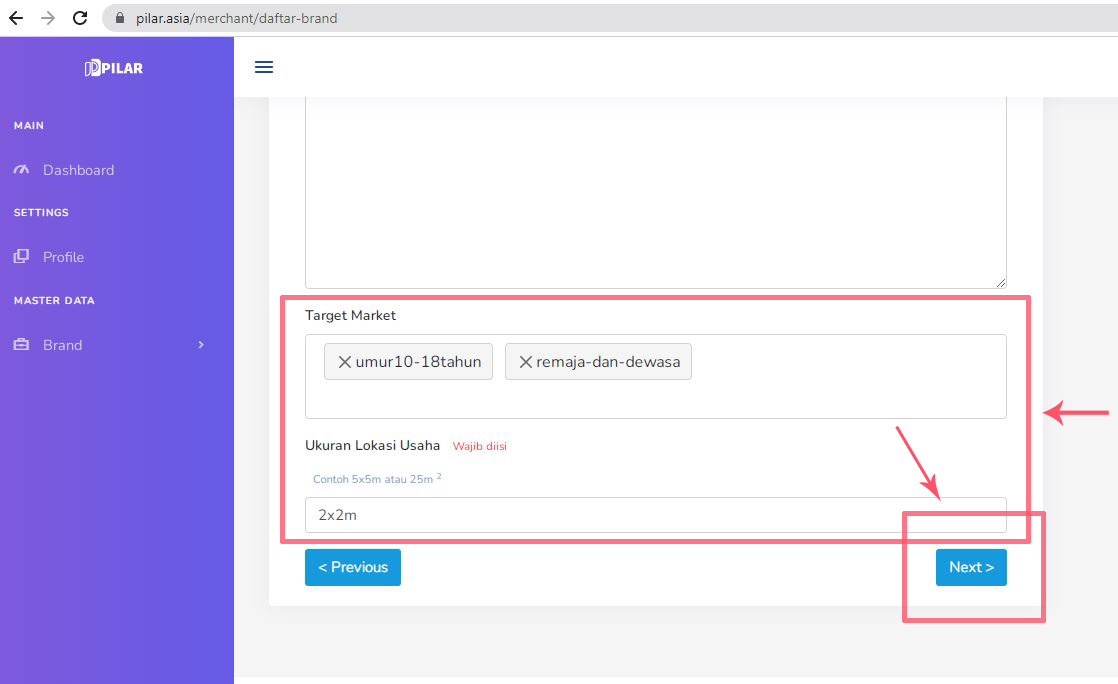Viewport: 1118px width, 684px height.
Task: Reload the current page
Action: coord(80,18)
